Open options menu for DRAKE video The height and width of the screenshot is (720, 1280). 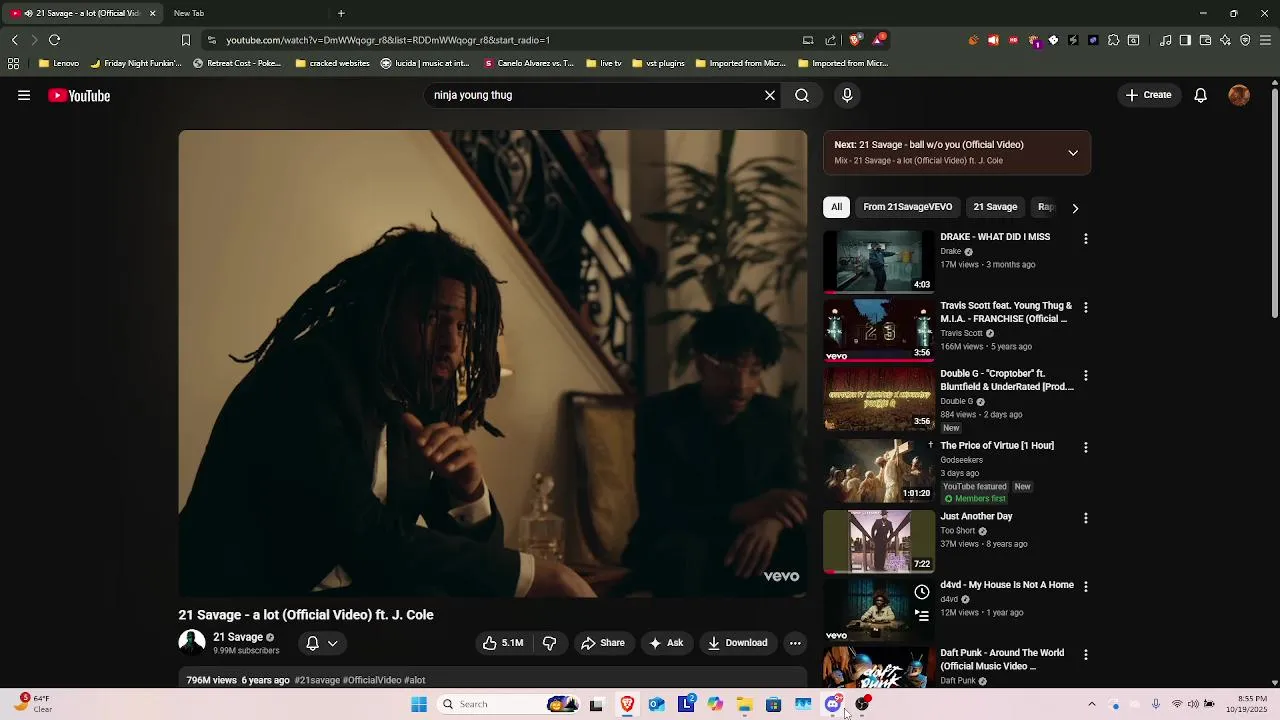tap(1085, 239)
